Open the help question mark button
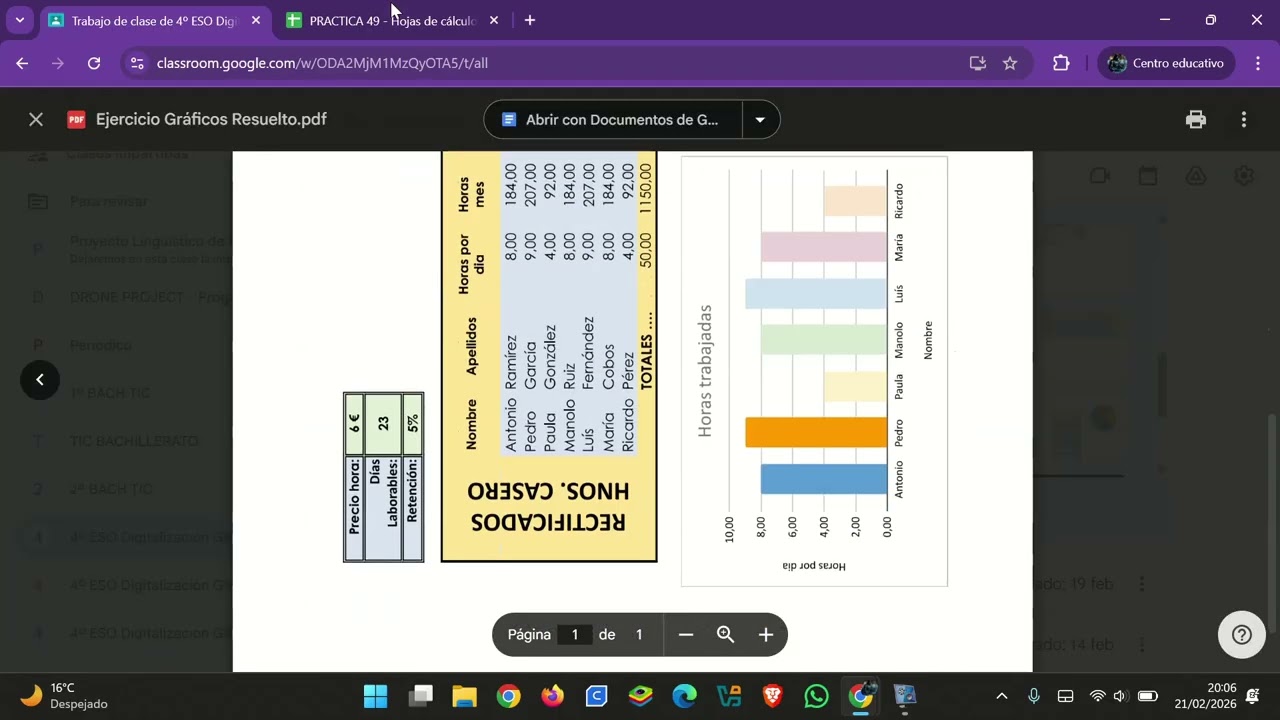Screen dimensions: 1280x720 [x=1242, y=634]
